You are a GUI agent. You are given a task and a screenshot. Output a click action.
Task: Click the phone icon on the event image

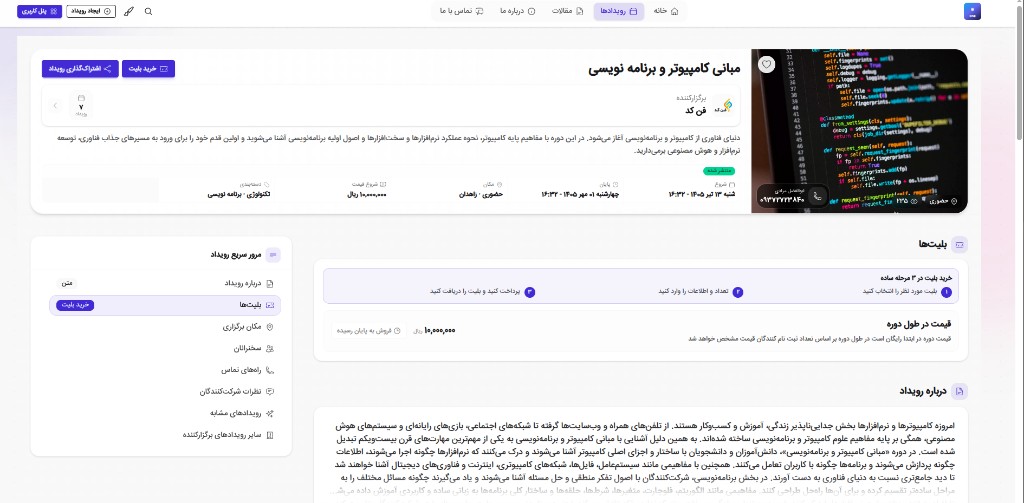(x=817, y=195)
